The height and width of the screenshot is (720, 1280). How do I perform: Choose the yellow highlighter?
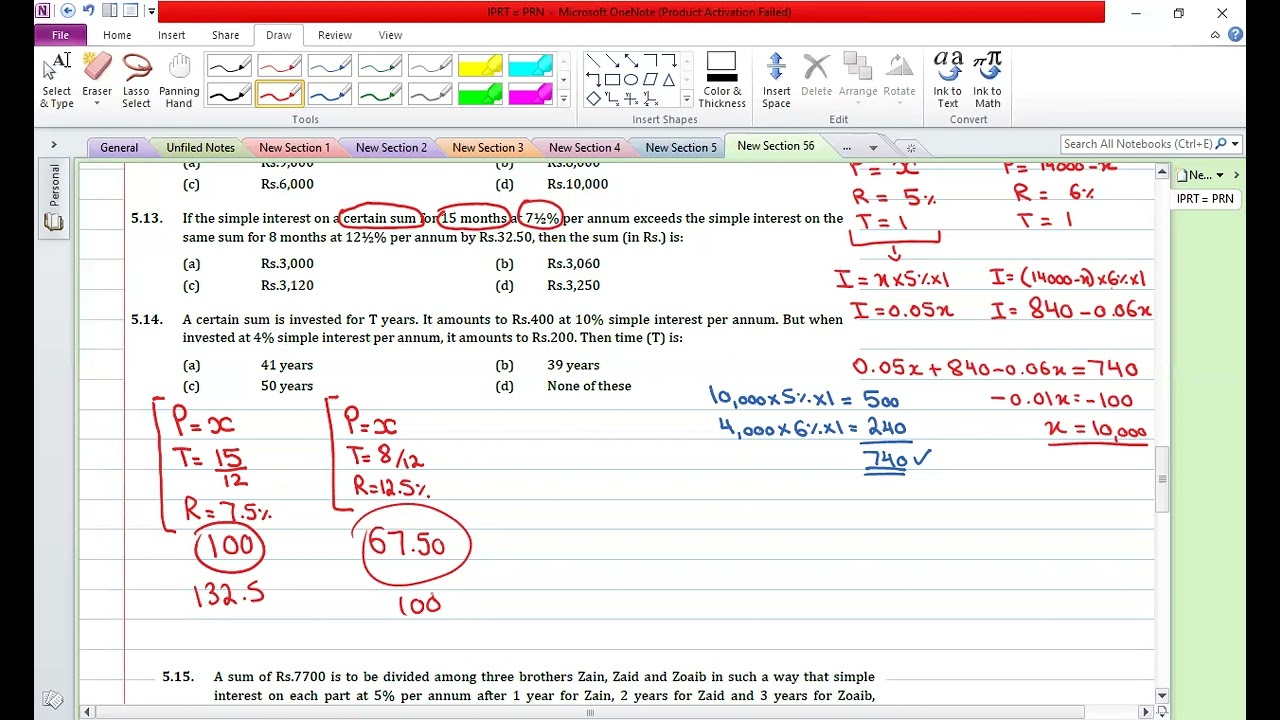coord(479,67)
